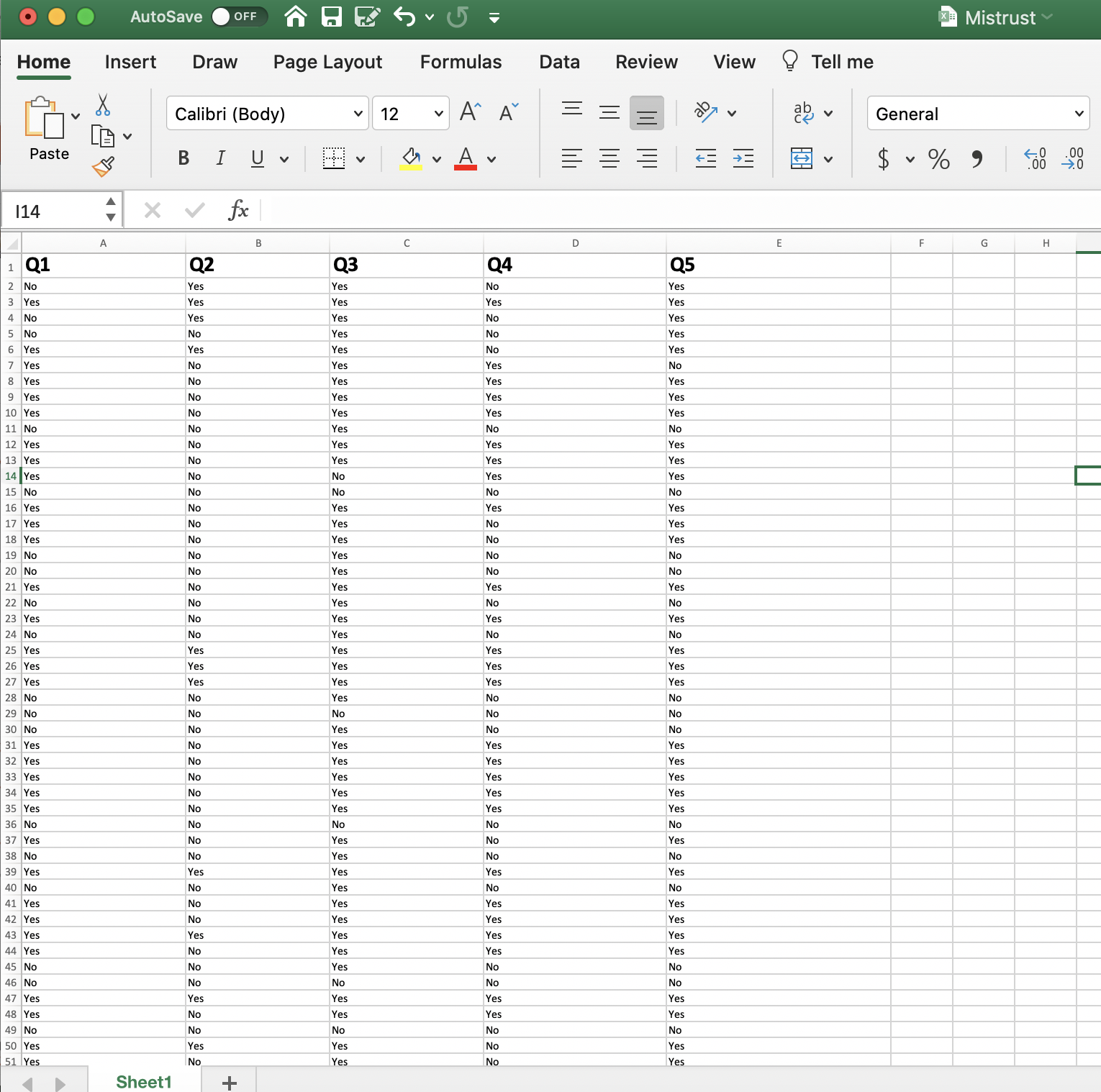Image resolution: width=1101 pixels, height=1092 pixels.
Task: Expand the Fill Color options arrow
Action: pyautogui.click(x=437, y=159)
